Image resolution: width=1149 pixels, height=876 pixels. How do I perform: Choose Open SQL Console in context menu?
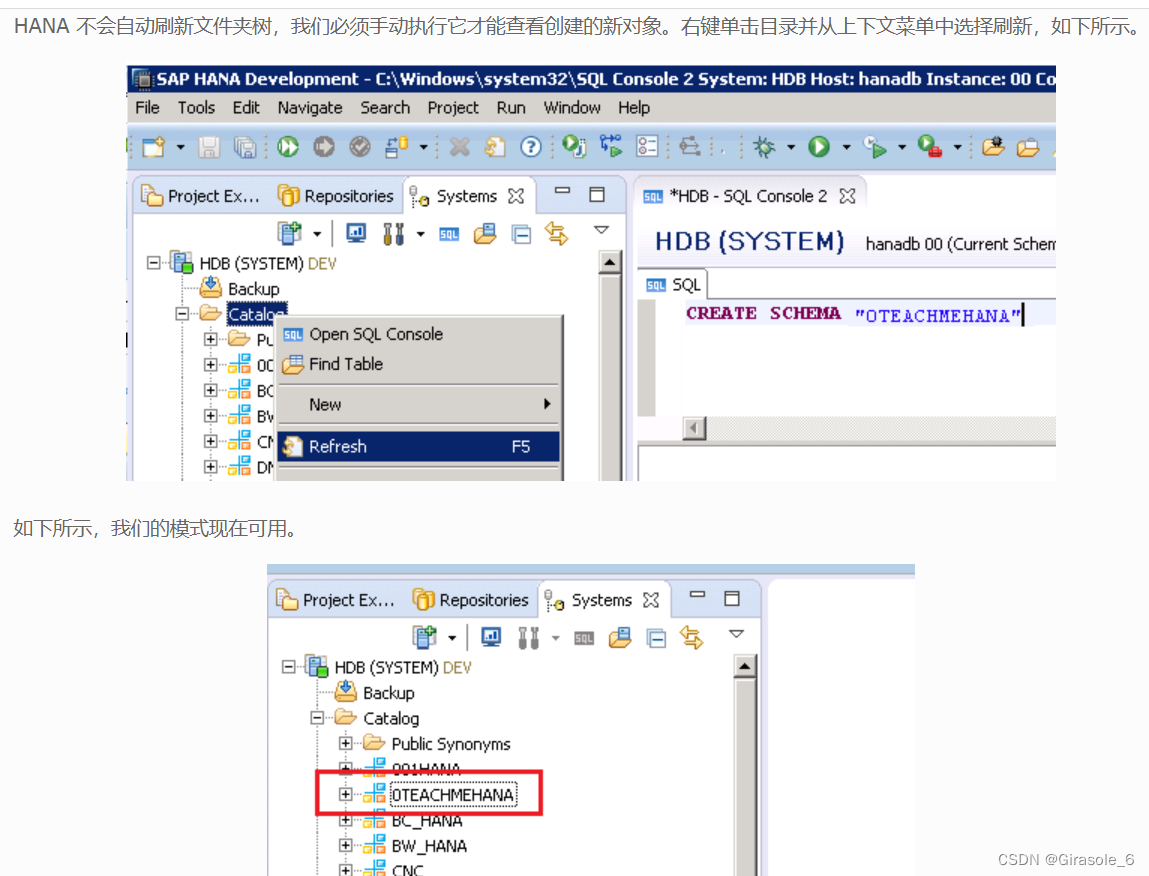pos(418,334)
